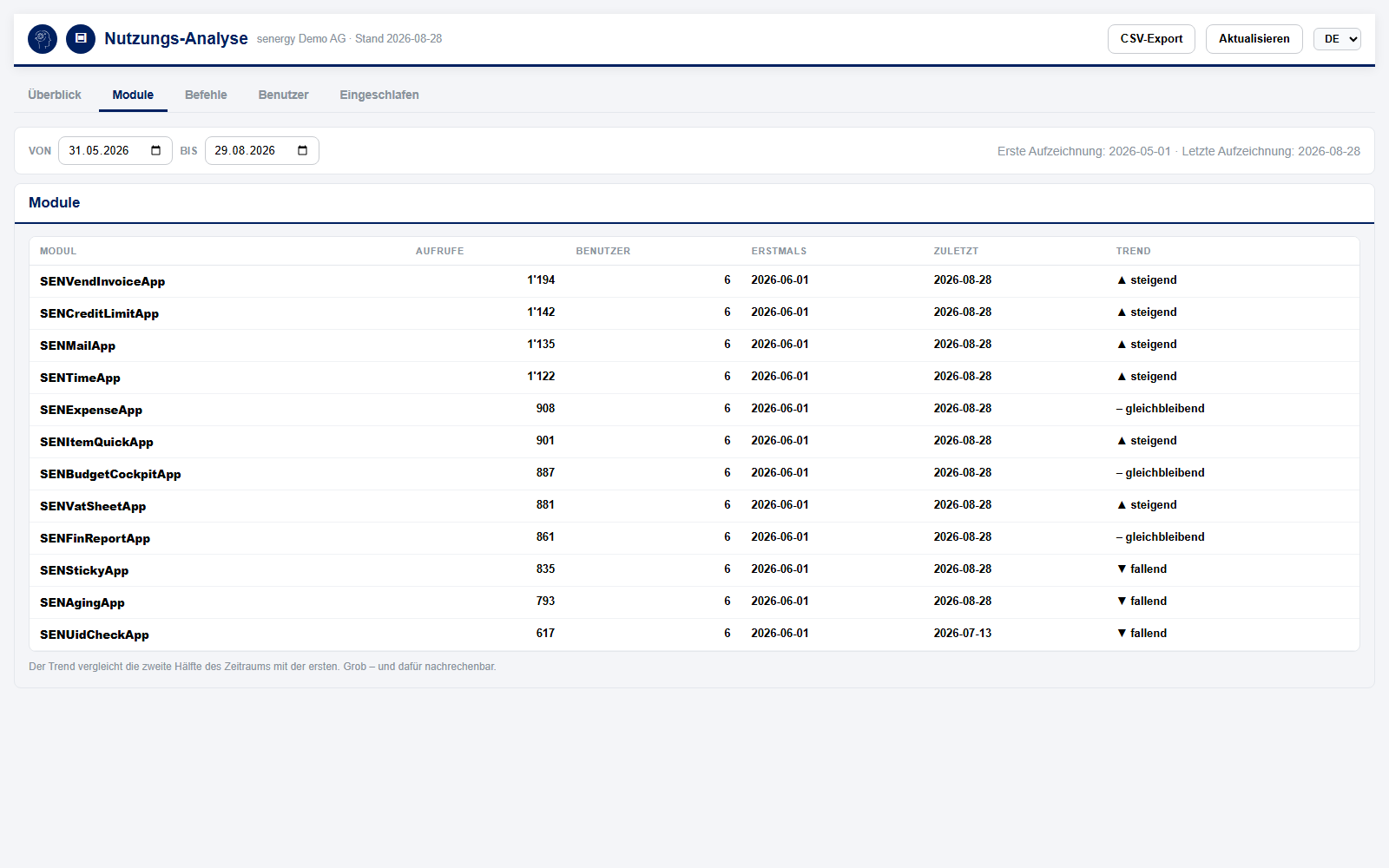1389x868 pixels.
Task: Click the call count 617
Action: (545, 634)
